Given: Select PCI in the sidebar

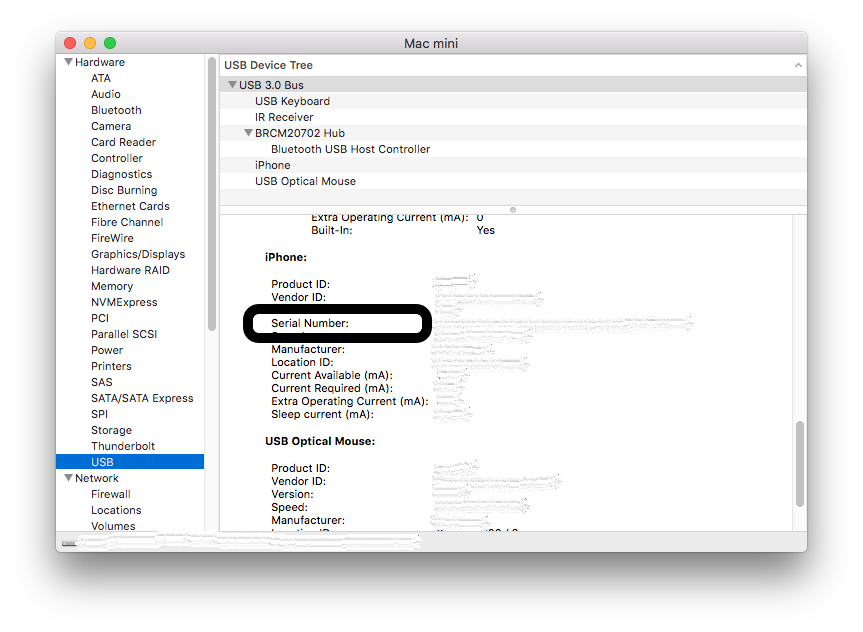Looking at the screenshot, I should 100,318.
